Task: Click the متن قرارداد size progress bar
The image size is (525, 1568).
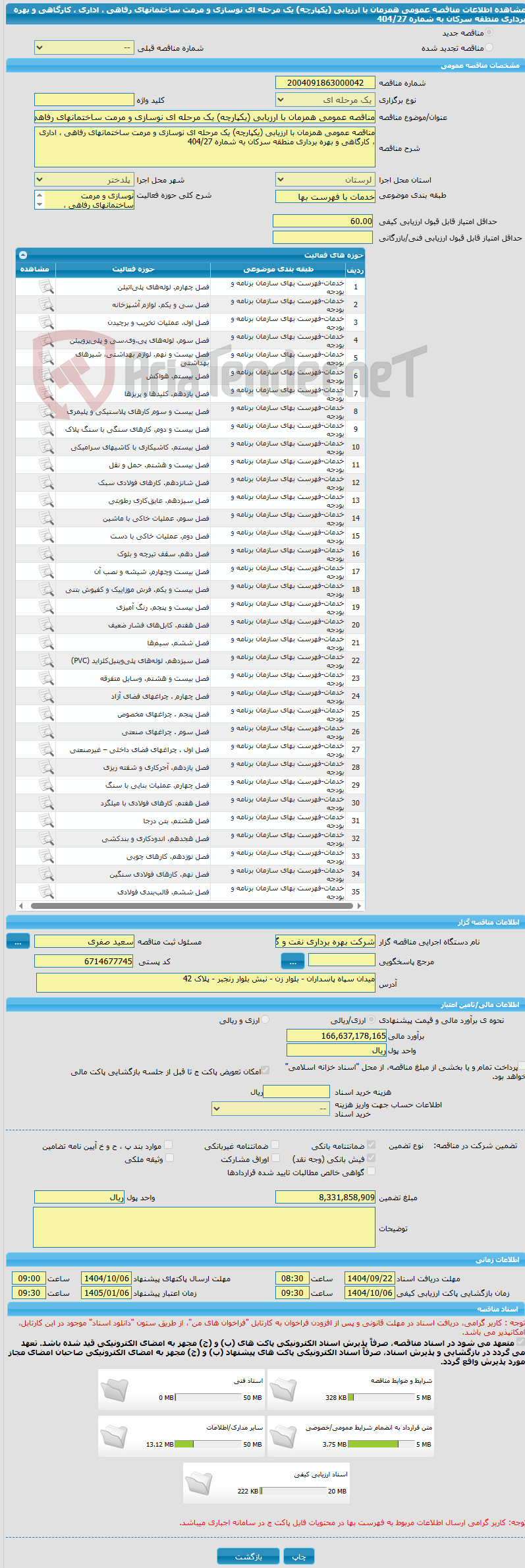Action: [x=381, y=1444]
